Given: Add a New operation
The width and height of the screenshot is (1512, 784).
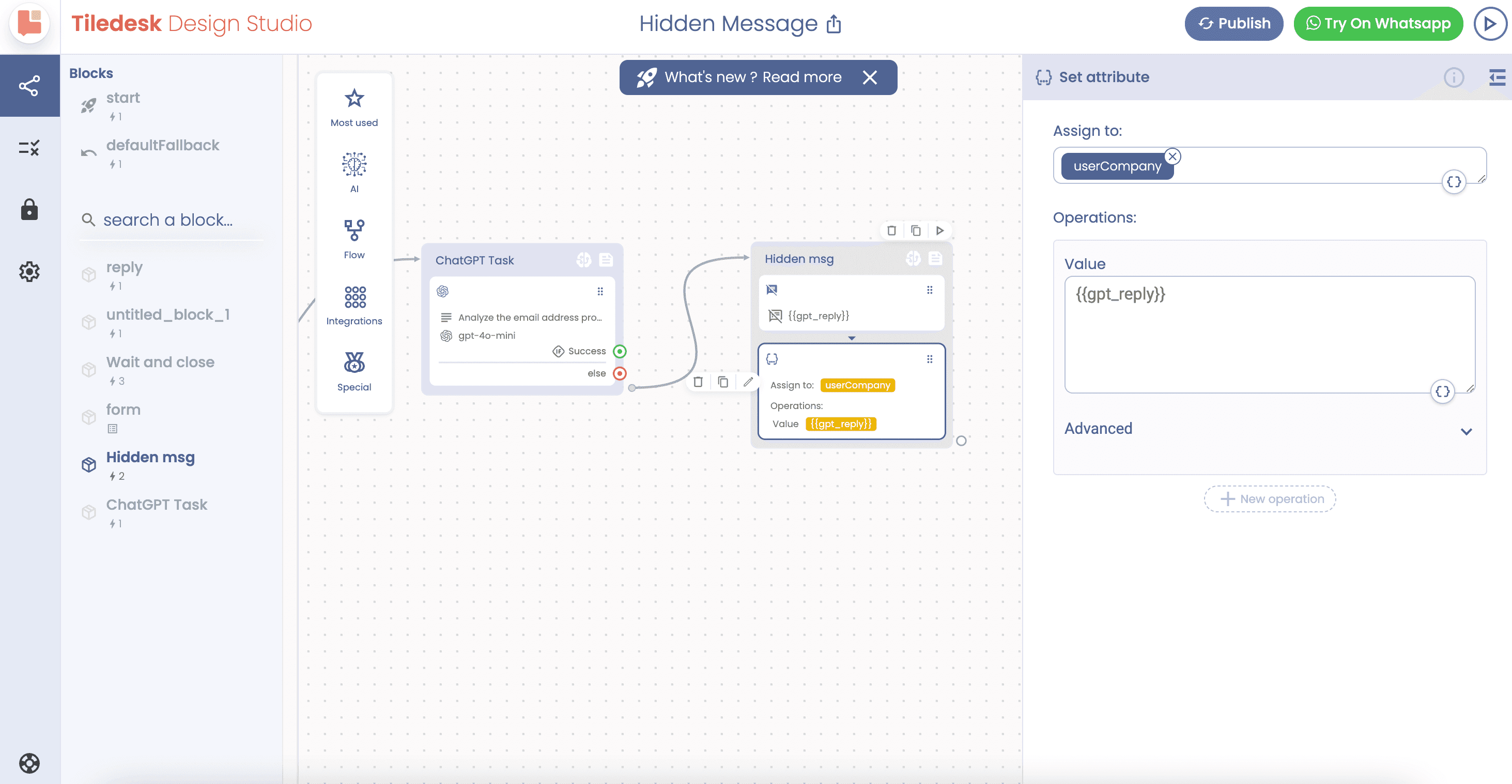Looking at the screenshot, I should (1269, 499).
